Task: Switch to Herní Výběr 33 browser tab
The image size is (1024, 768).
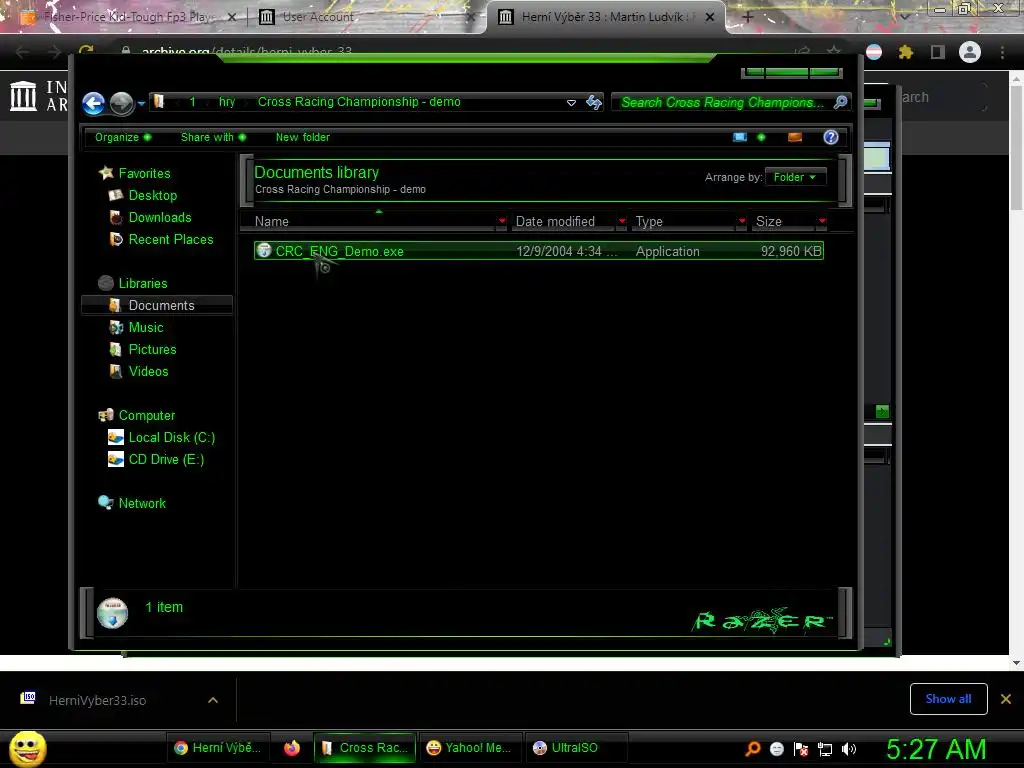Action: pos(602,17)
